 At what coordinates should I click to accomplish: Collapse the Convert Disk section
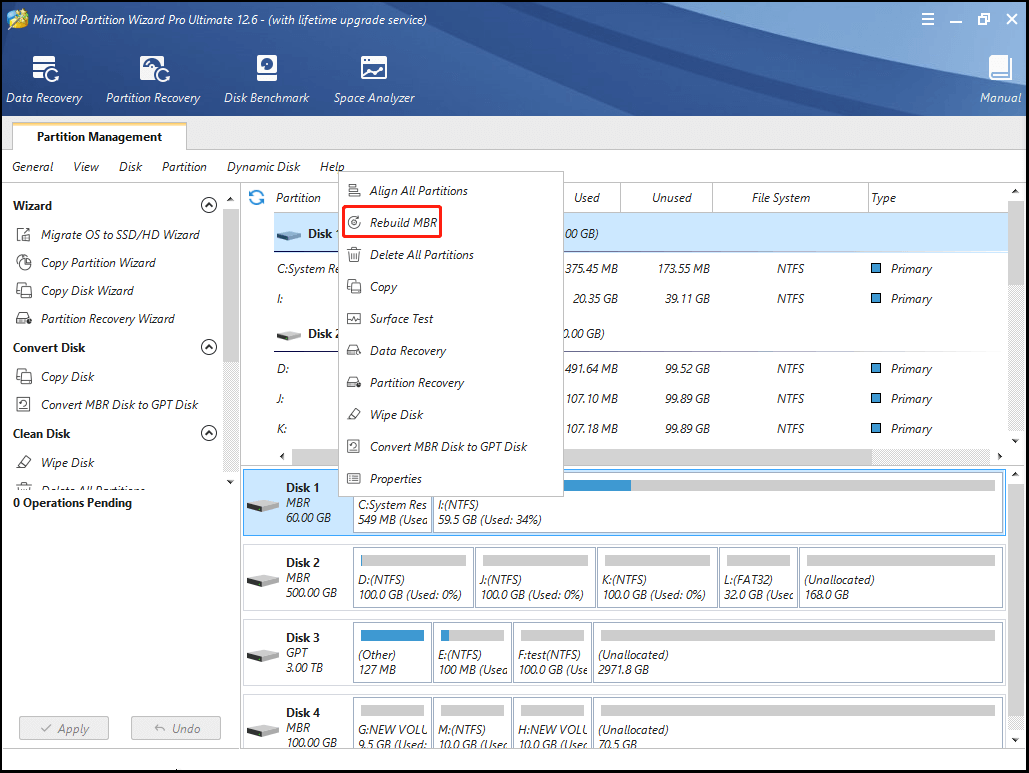pyautogui.click(x=209, y=347)
